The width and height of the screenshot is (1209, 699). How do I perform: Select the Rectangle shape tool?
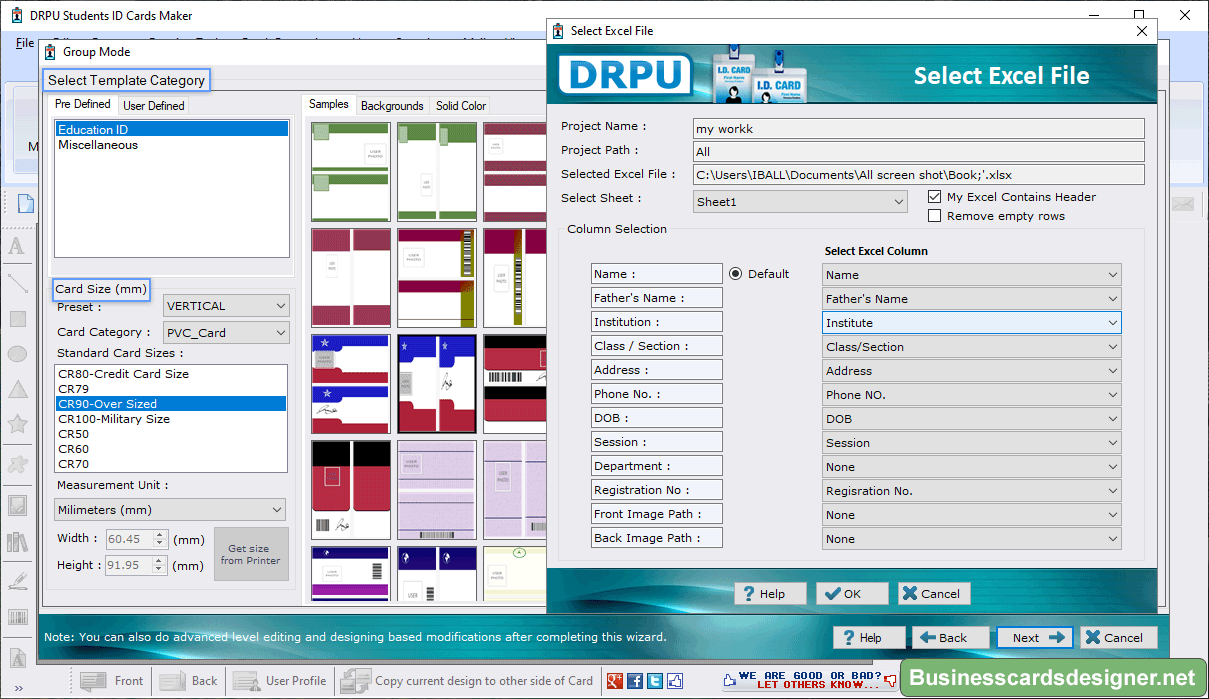pos(17,319)
